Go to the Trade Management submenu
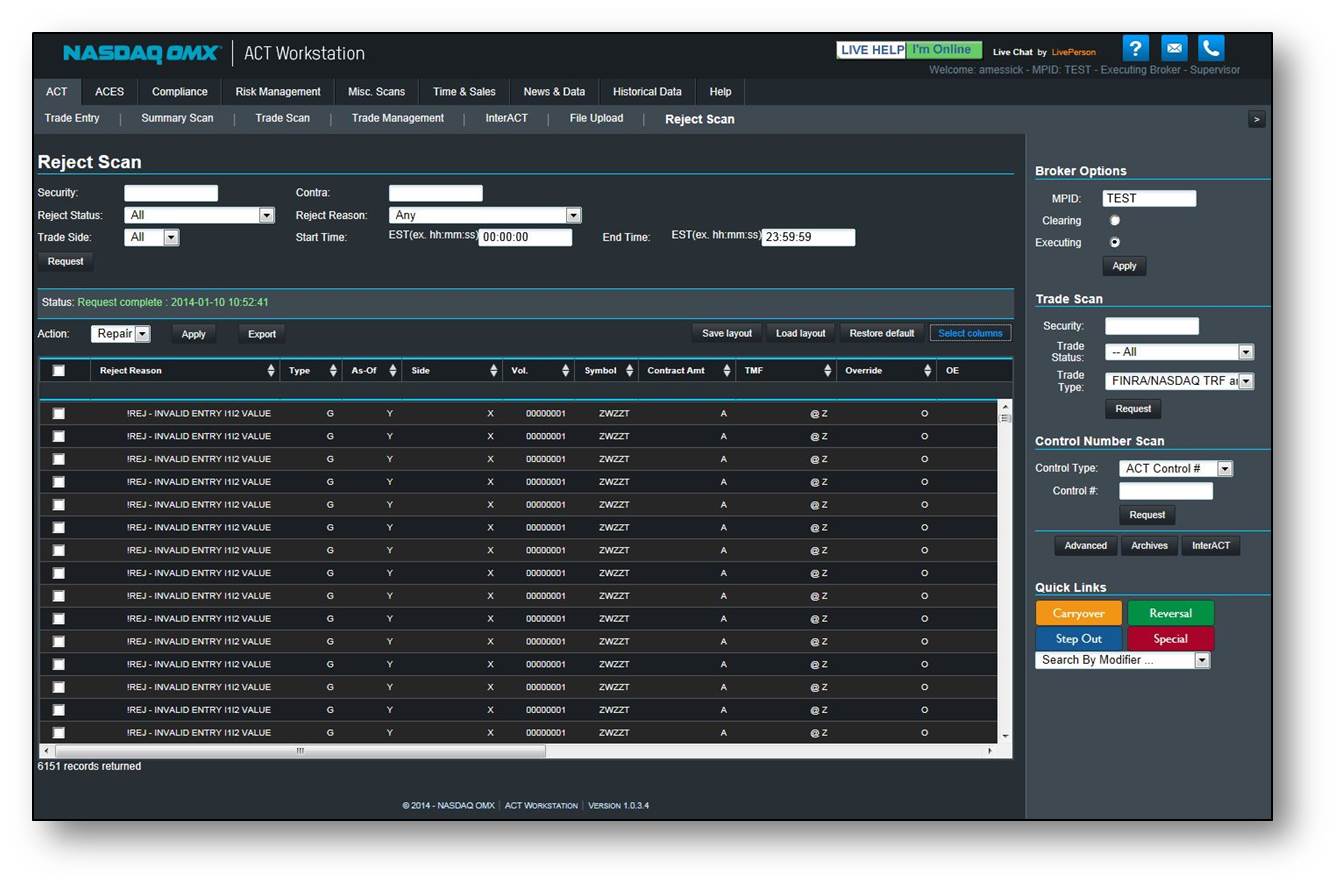Image resolution: width=1338 pixels, height=886 pixels. click(398, 118)
